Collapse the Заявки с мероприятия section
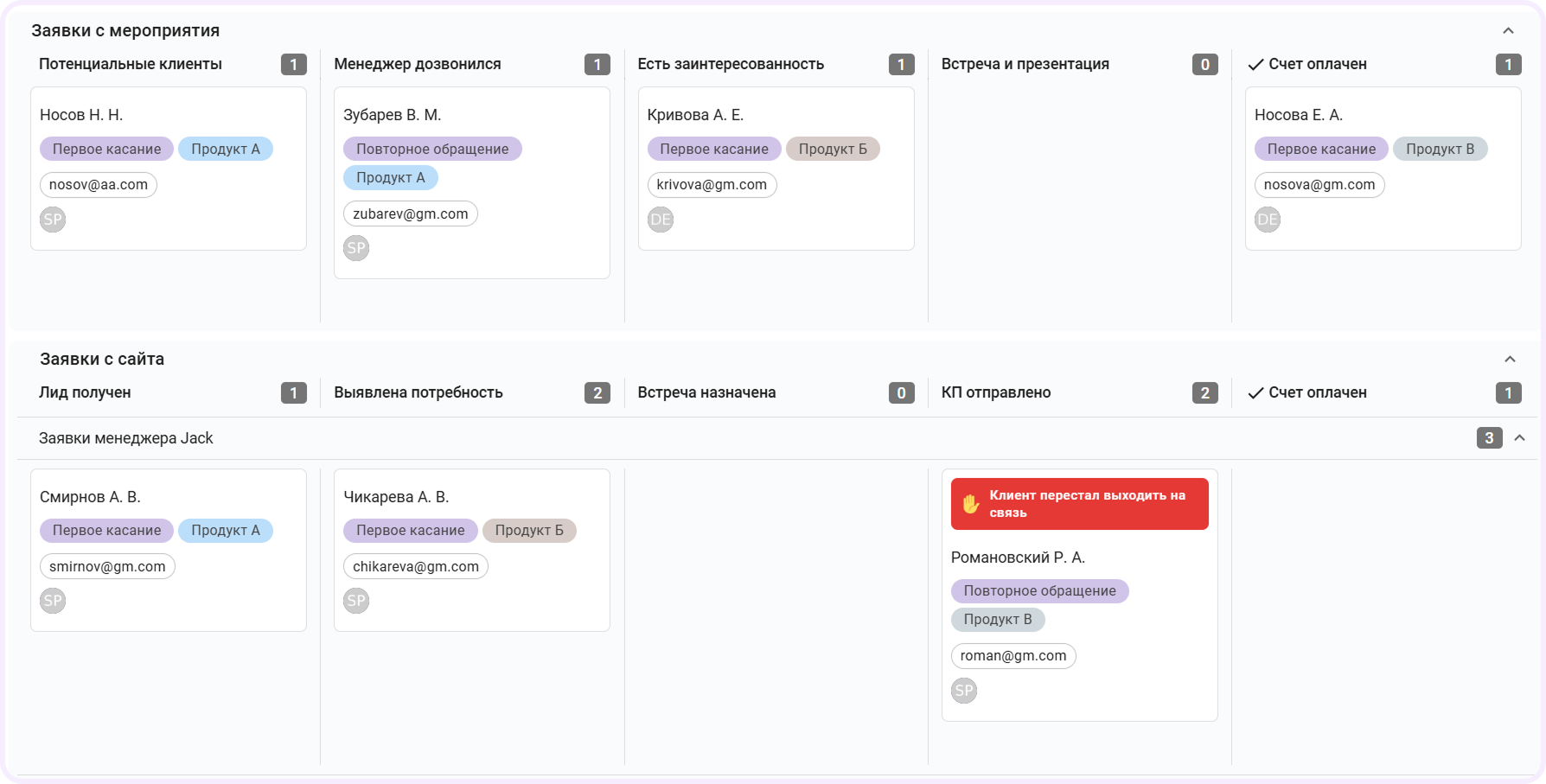Viewport: 1546px width, 784px height. tap(1510, 29)
